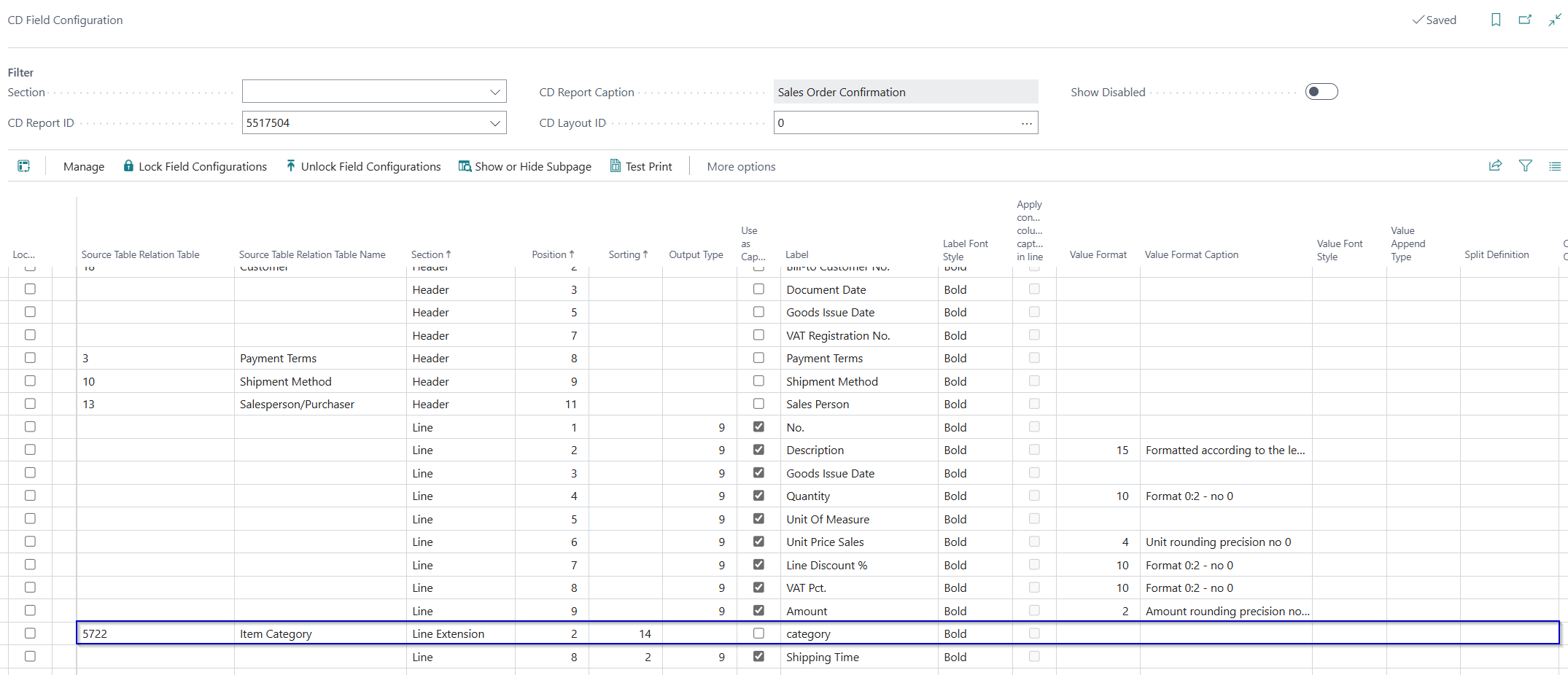Viewport: 1568px width, 675px height.
Task: Open the Section filter dropdown
Action: 495,92
